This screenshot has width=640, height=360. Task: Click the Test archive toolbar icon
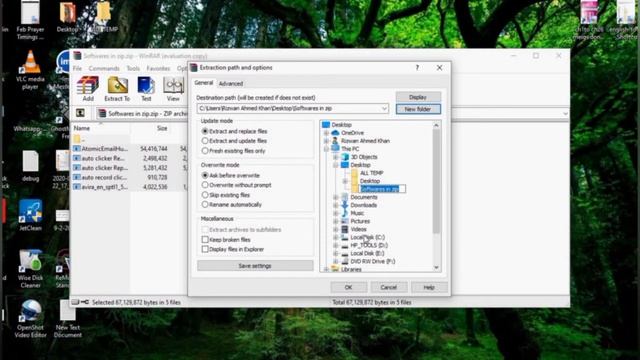coord(146,89)
